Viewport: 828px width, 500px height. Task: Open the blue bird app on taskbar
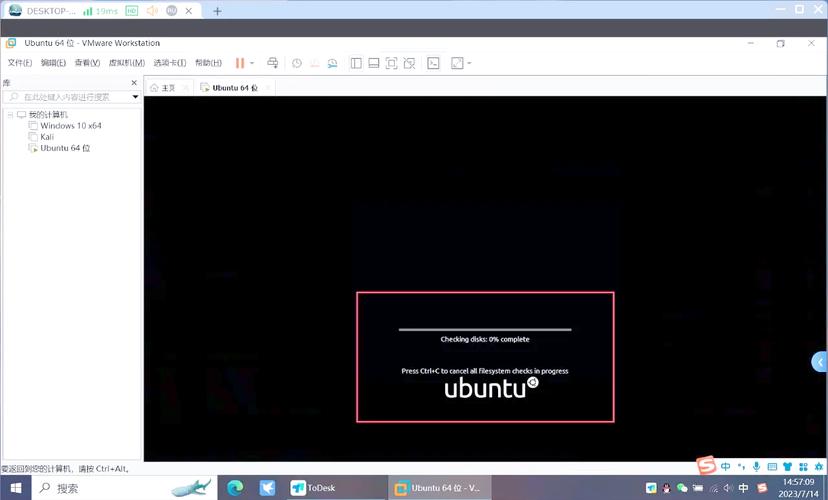coord(267,488)
